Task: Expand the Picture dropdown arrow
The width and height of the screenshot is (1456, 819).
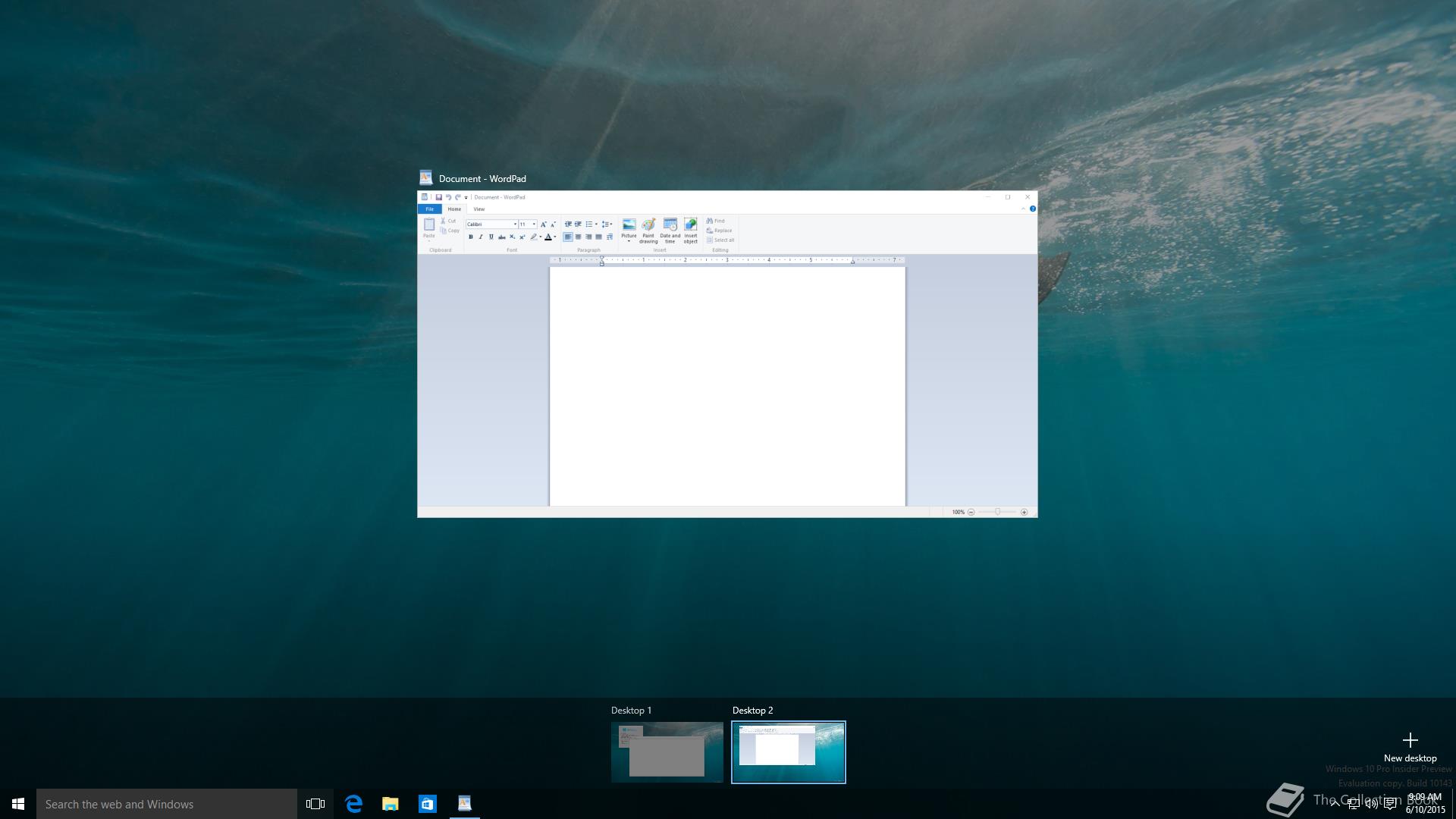Action: (x=629, y=241)
